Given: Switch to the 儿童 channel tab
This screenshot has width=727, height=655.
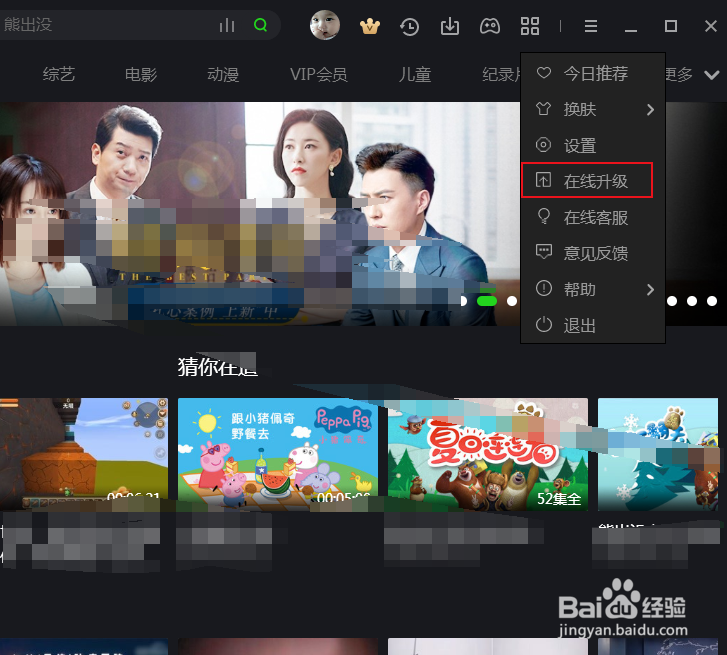Looking at the screenshot, I should pyautogui.click(x=415, y=74).
